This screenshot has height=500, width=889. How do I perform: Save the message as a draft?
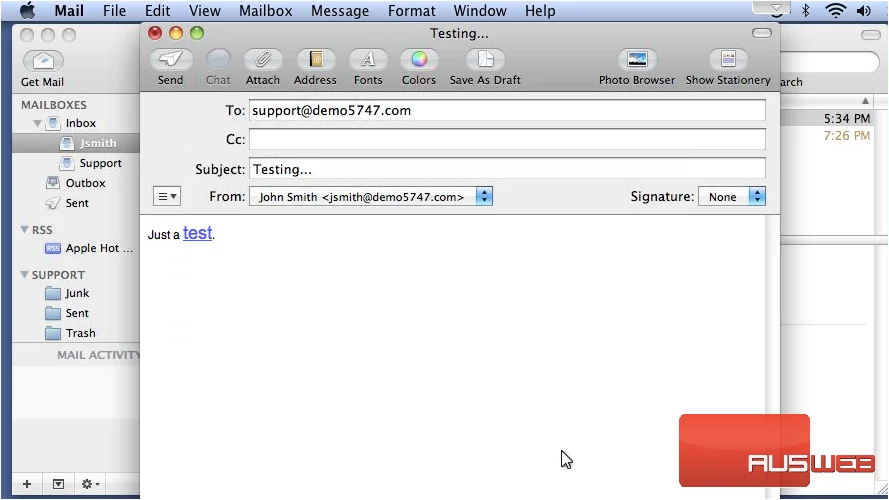[x=485, y=67]
